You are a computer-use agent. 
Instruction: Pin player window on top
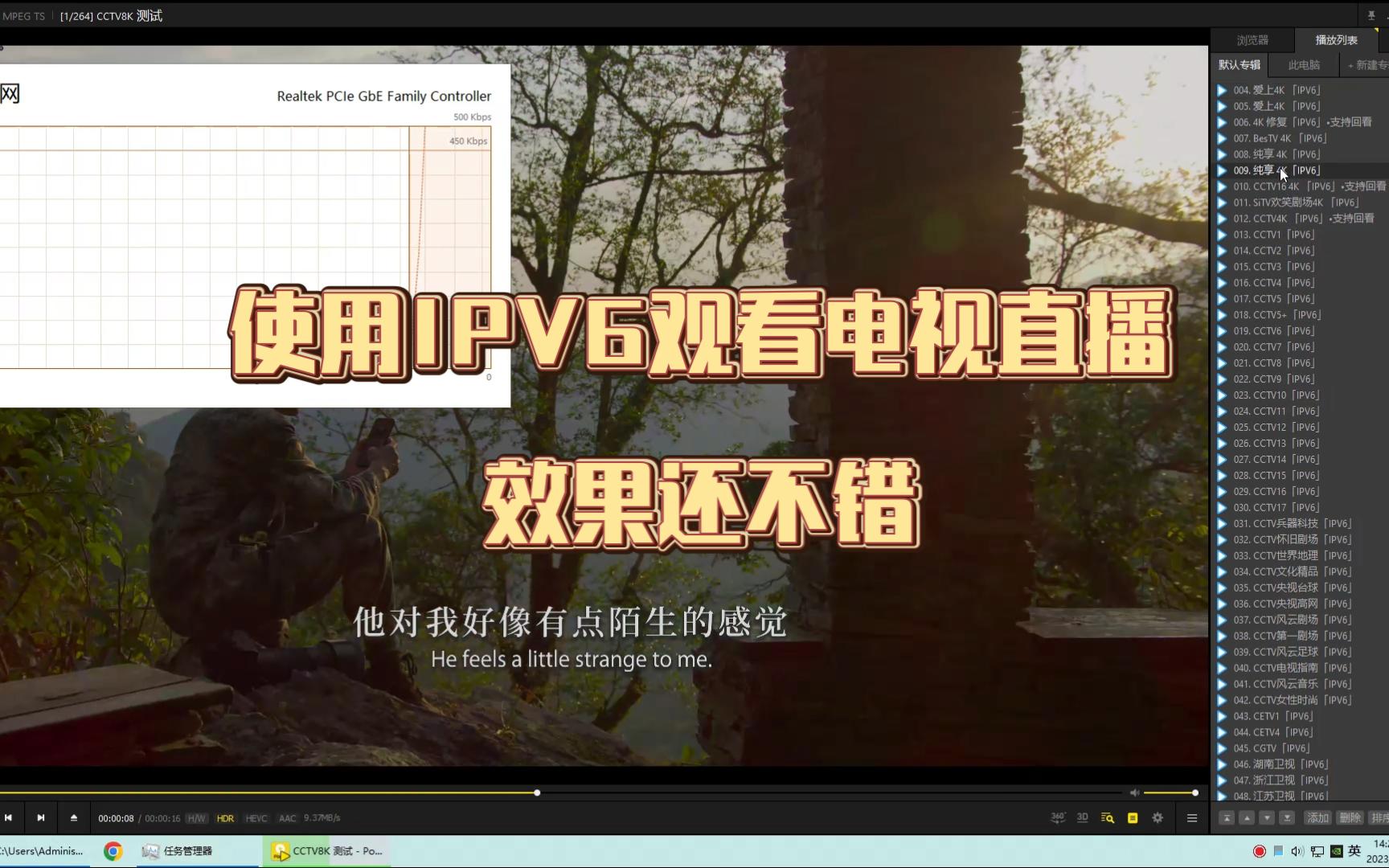1371,15
